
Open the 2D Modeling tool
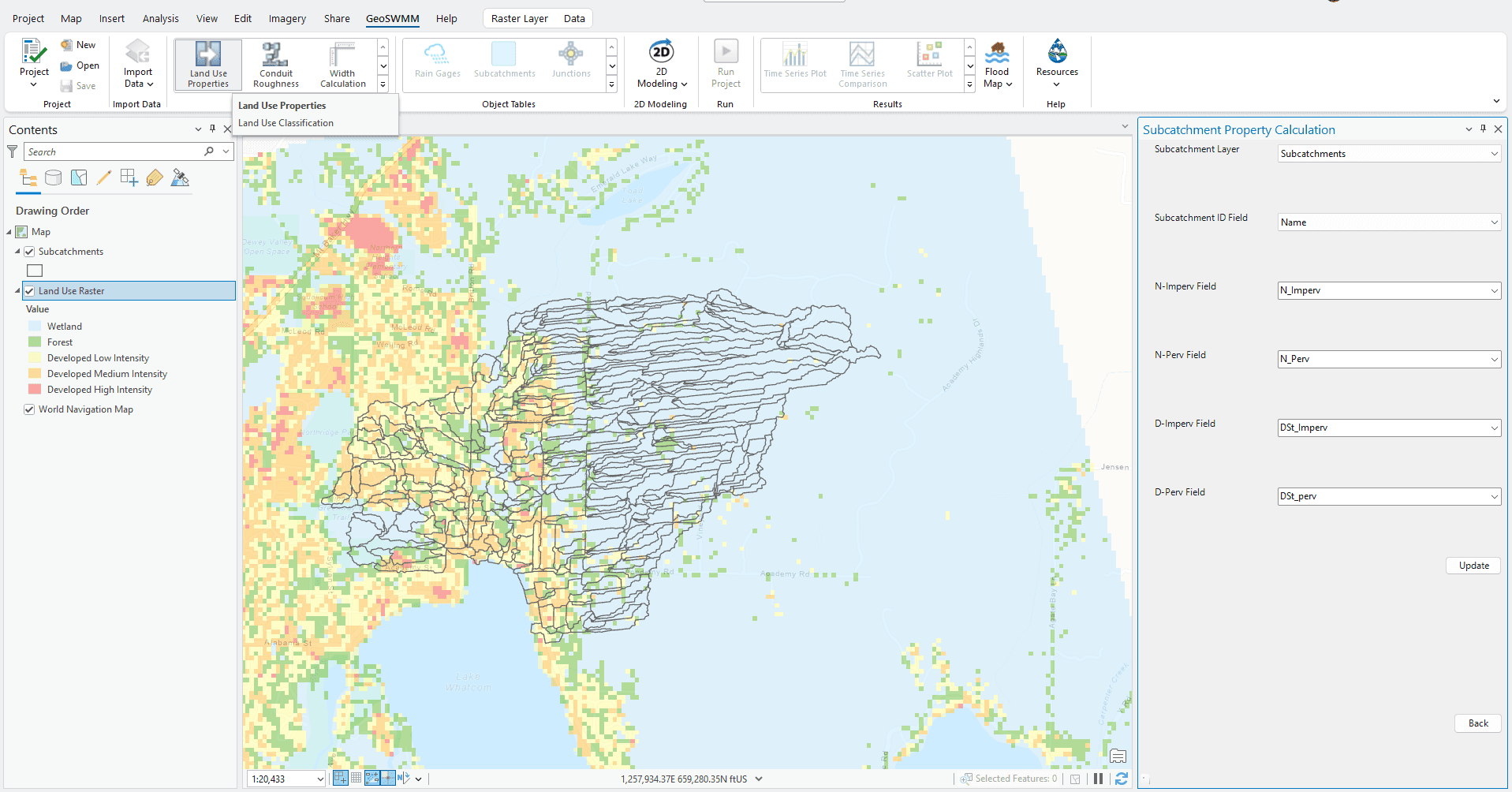point(662,63)
